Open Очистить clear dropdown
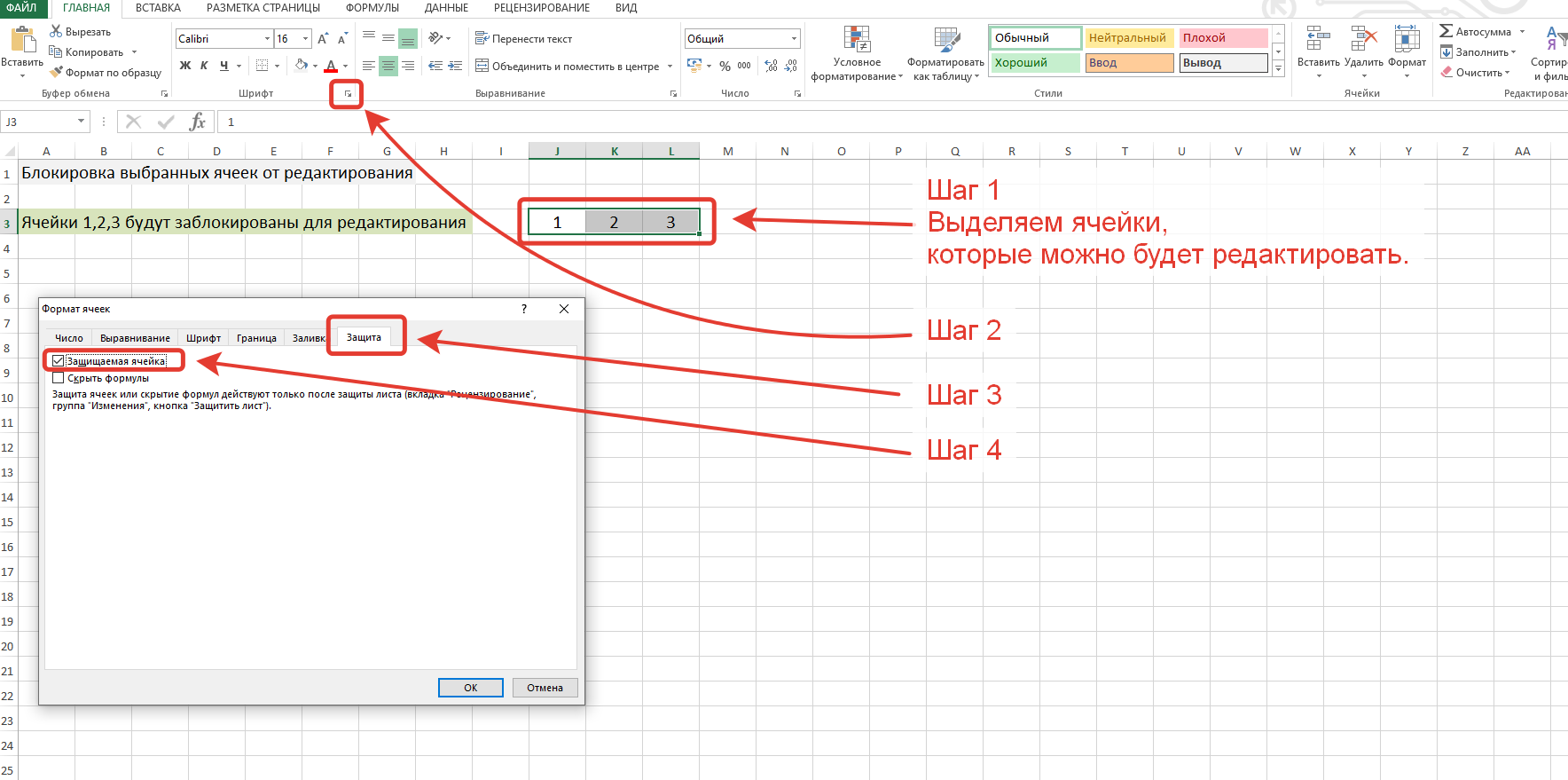 coord(1476,73)
